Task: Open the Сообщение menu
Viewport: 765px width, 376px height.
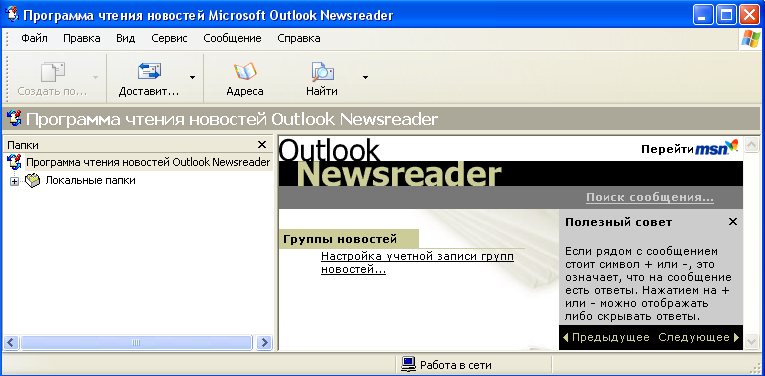Action: [x=232, y=38]
